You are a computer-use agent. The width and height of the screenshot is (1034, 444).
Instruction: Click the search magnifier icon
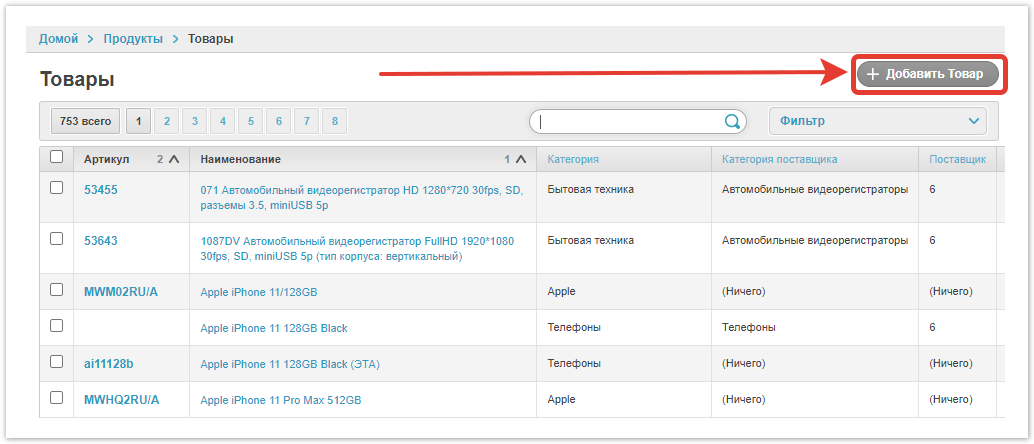pos(732,122)
